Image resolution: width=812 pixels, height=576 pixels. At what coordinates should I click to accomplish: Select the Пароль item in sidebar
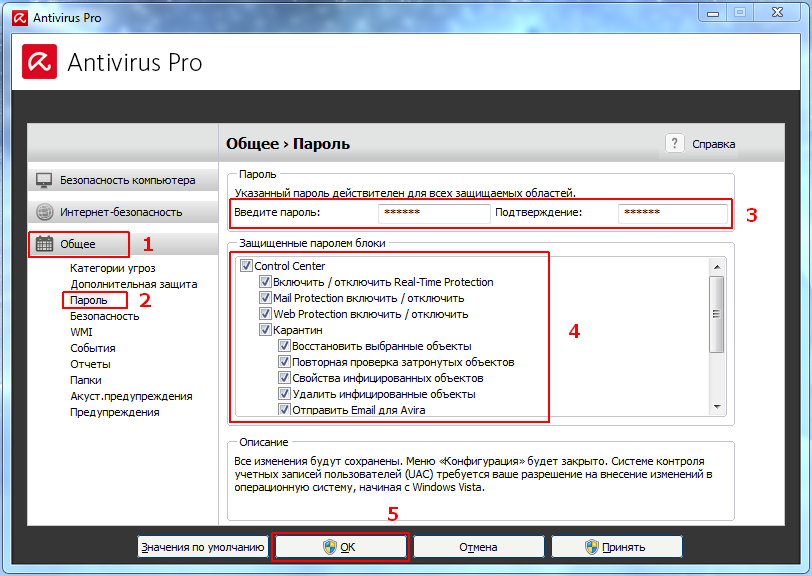(89, 300)
